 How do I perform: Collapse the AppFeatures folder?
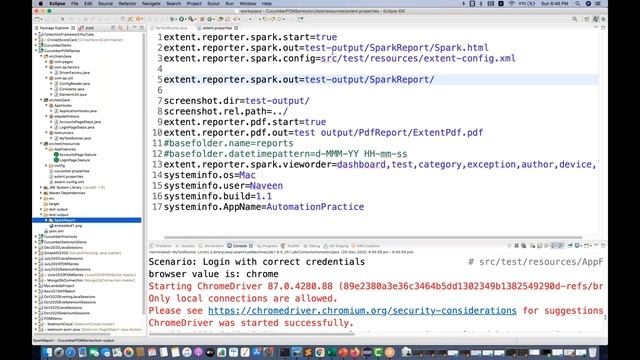coord(47,149)
